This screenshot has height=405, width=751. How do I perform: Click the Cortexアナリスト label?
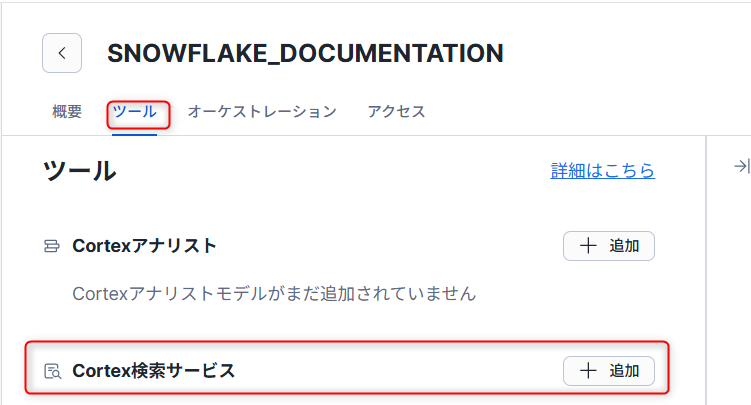pos(144,246)
